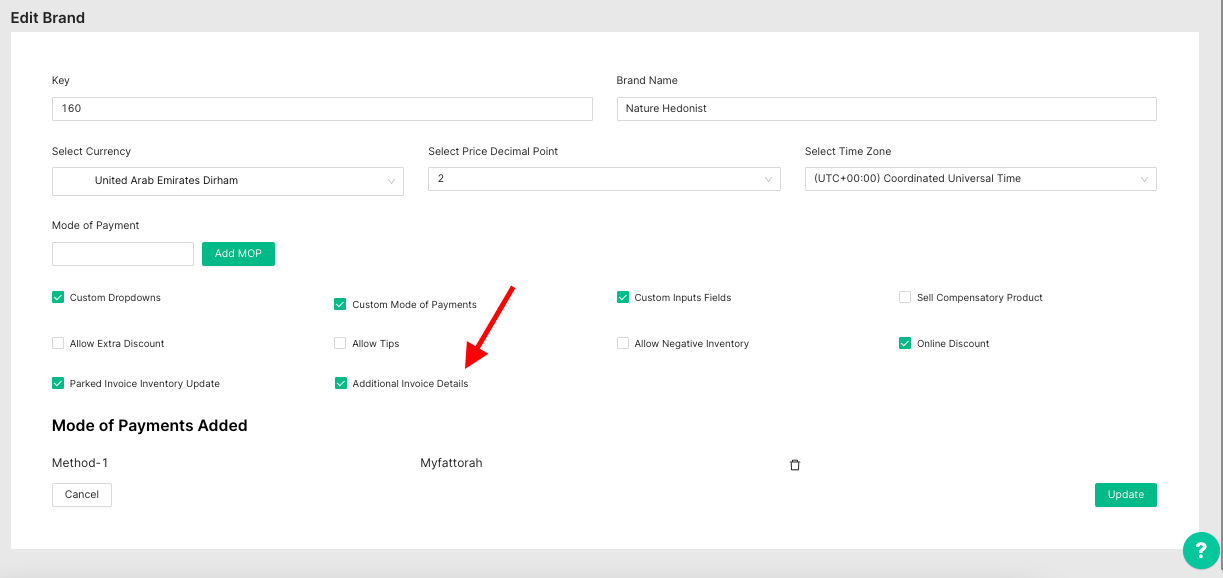Open the help question mark button
The image size is (1223, 578).
pyautogui.click(x=1201, y=550)
